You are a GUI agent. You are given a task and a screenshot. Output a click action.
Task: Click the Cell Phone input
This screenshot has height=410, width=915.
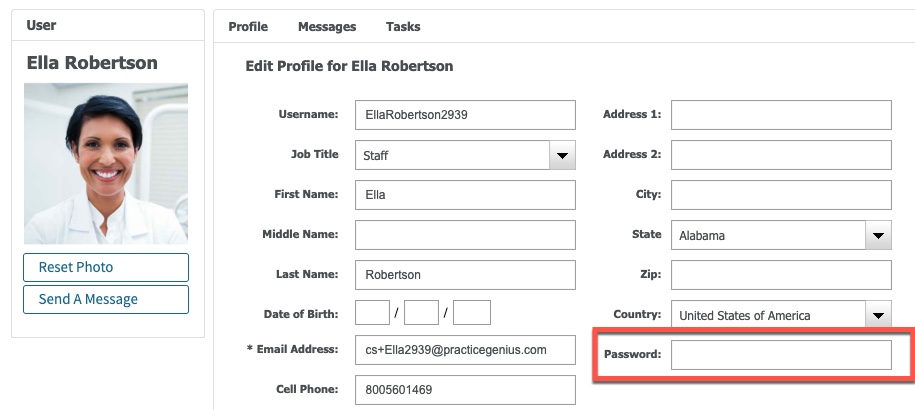pyautogui.click(x=465, y=390)
